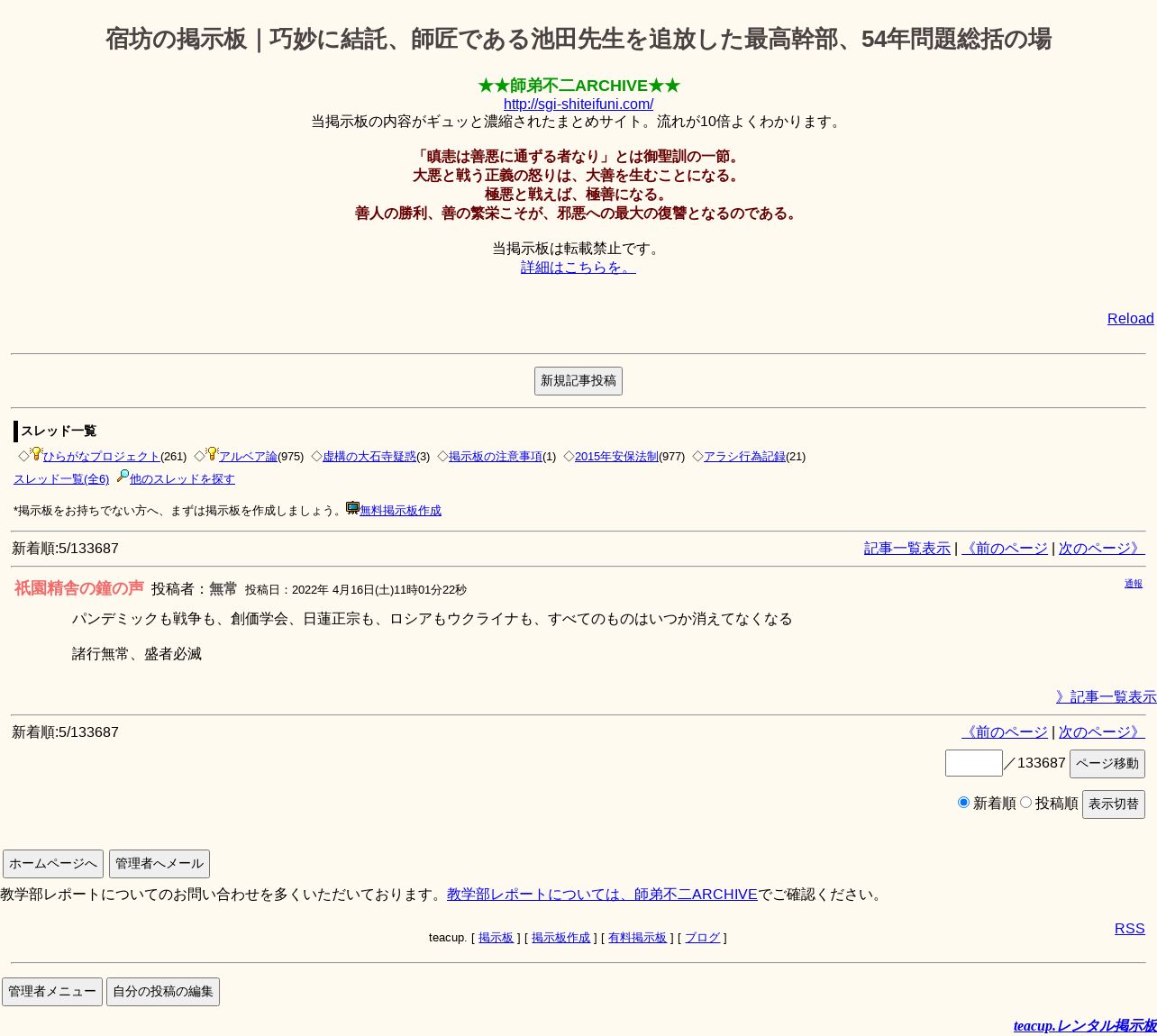Open スレッド一覧(全6) link
1157x1036 pixels.
(x=61, y=479)
